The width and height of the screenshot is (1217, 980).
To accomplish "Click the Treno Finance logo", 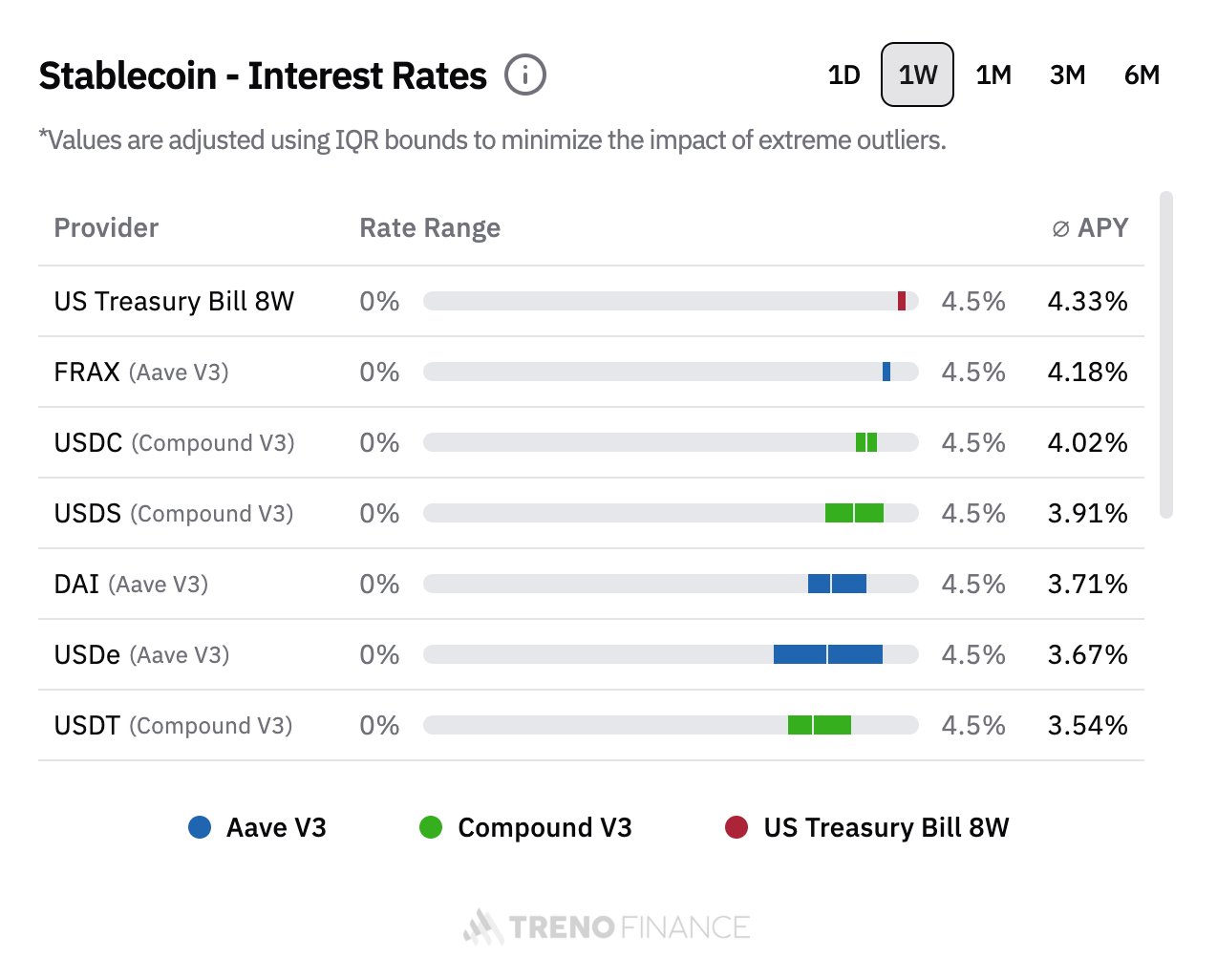I will click(x=607, y=927).
